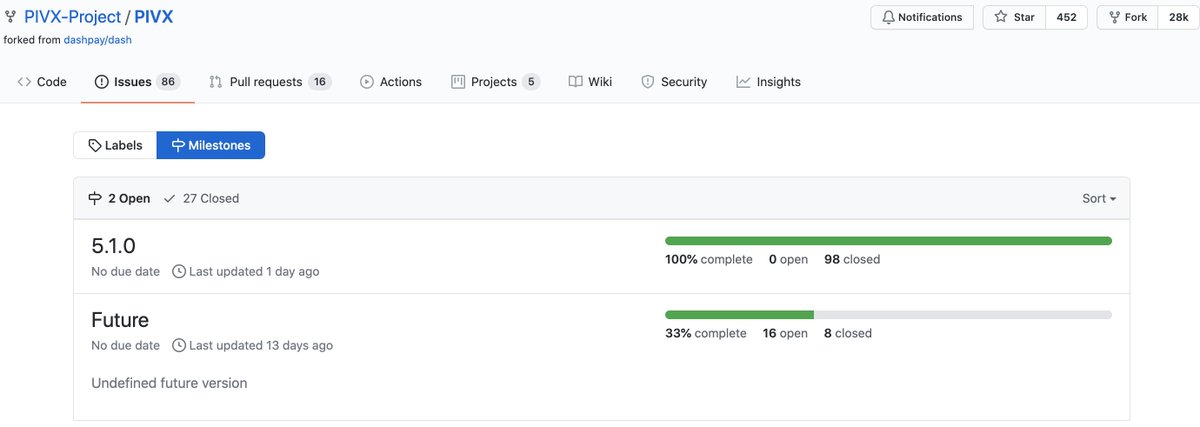Click the Pull requests count badge 16
The image size is (1200, 427).
(319, 82)
